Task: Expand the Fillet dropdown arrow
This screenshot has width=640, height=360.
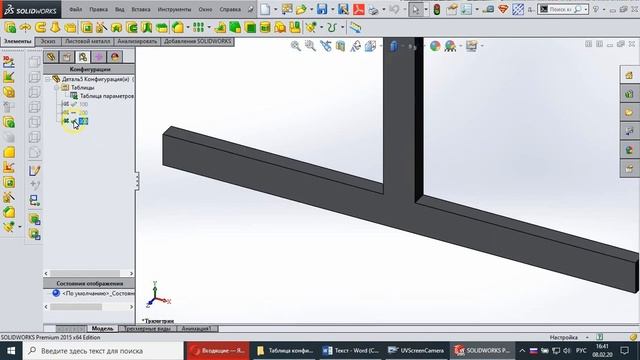Action: 188,27
